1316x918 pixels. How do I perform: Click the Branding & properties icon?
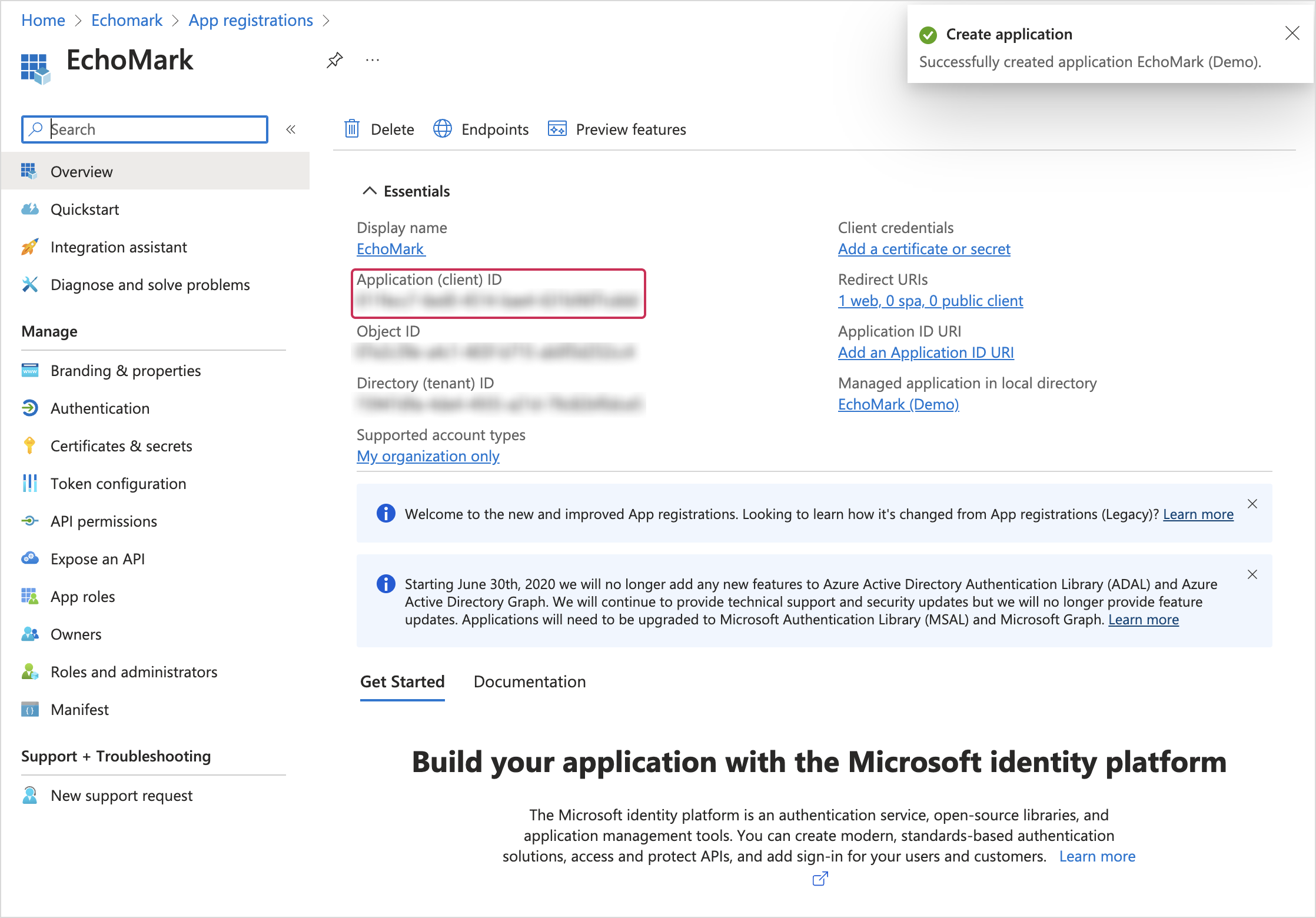coord(29,370)
